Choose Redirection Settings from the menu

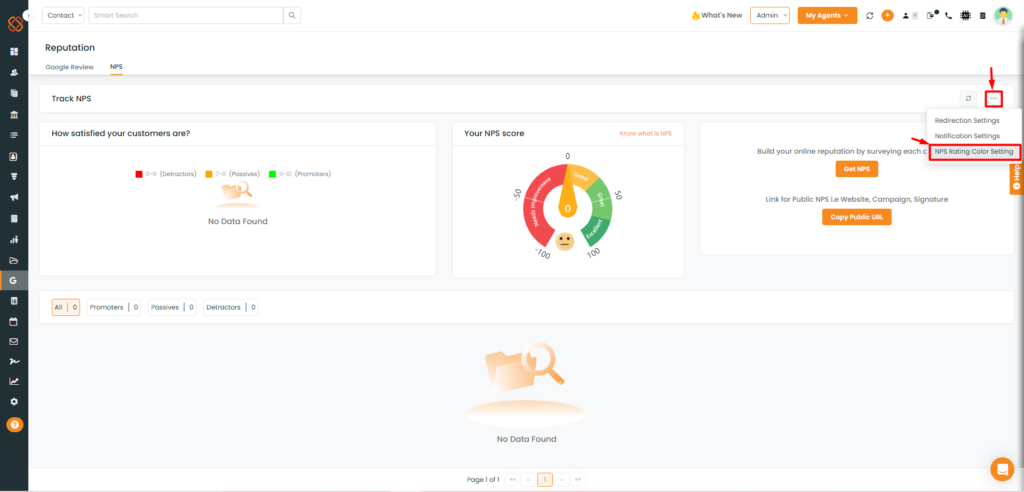point(967,120)
